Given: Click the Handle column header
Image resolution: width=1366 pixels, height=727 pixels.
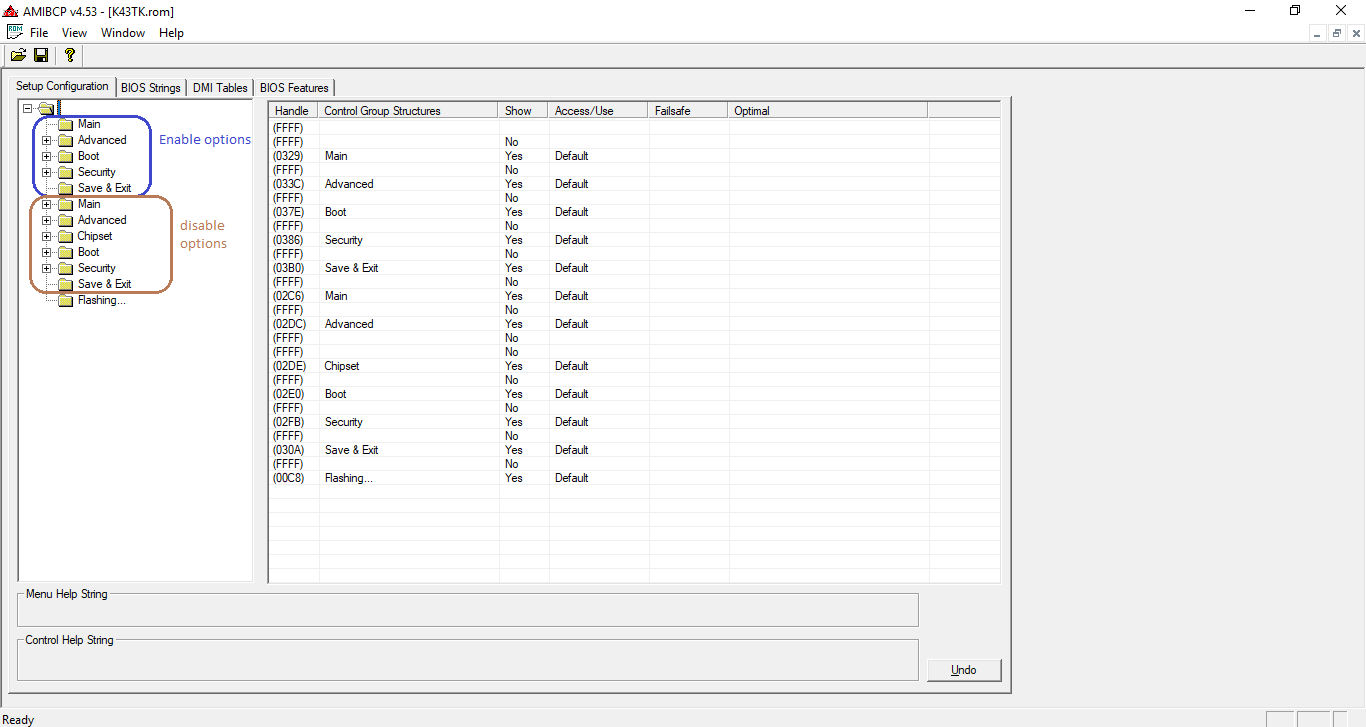Looking at the screenshot, I should 294,110.
